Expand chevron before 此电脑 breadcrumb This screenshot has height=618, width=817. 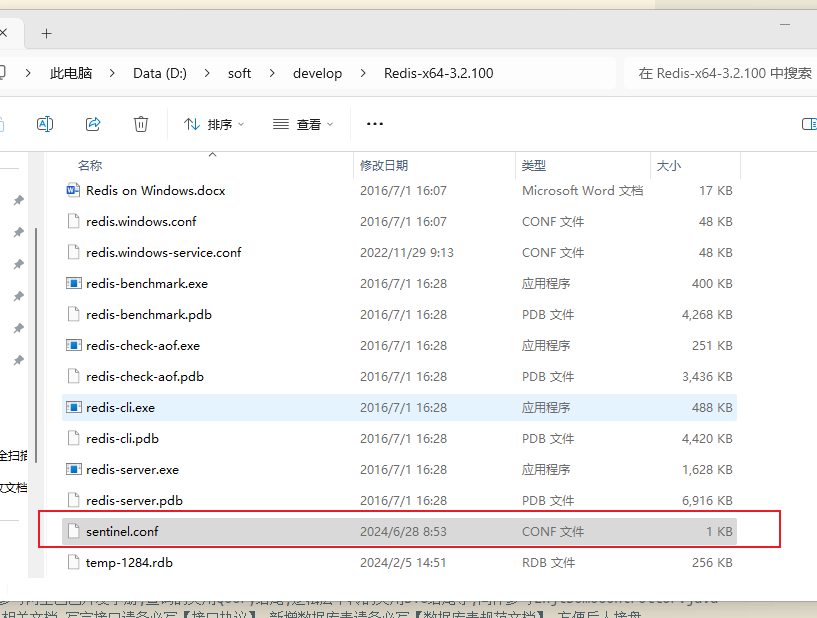pos(28,73)
